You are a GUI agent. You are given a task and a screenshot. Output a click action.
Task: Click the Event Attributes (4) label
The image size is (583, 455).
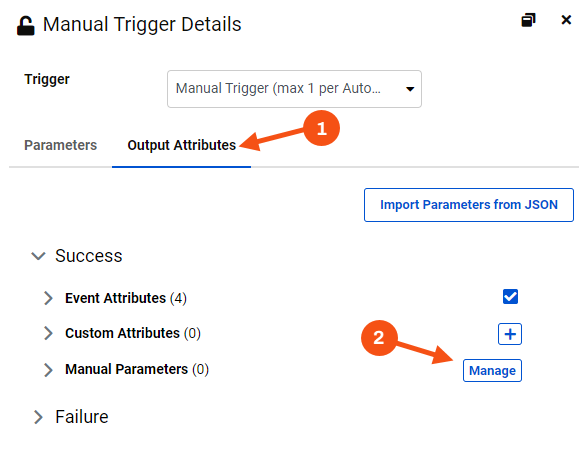[126, 298]
